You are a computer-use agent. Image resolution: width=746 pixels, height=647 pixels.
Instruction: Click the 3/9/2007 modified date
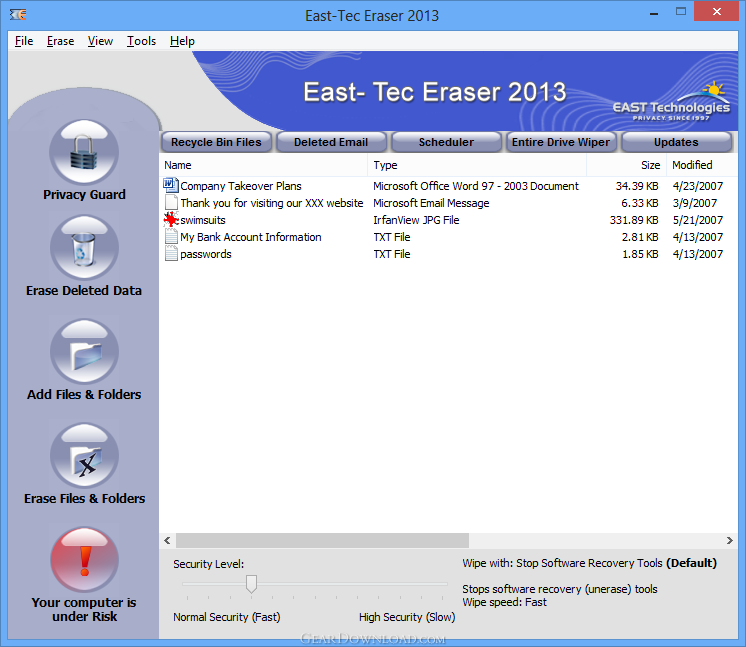click(x=695, y=203)
